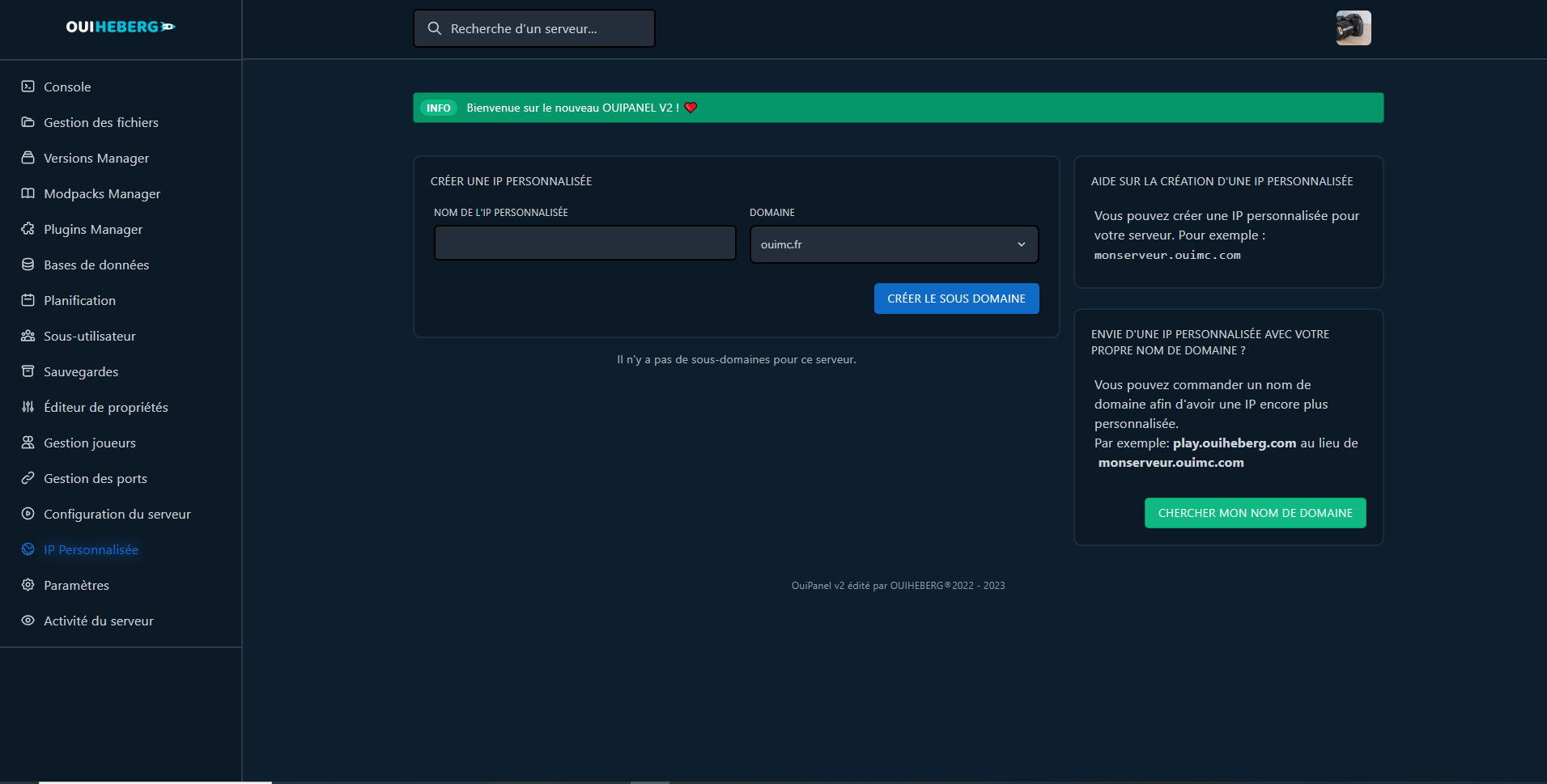This screenshot has width=1547, height=784.
Task: Click the Sauvegardes archive icon
Action: pyautogui.click(x=28, y=371)
